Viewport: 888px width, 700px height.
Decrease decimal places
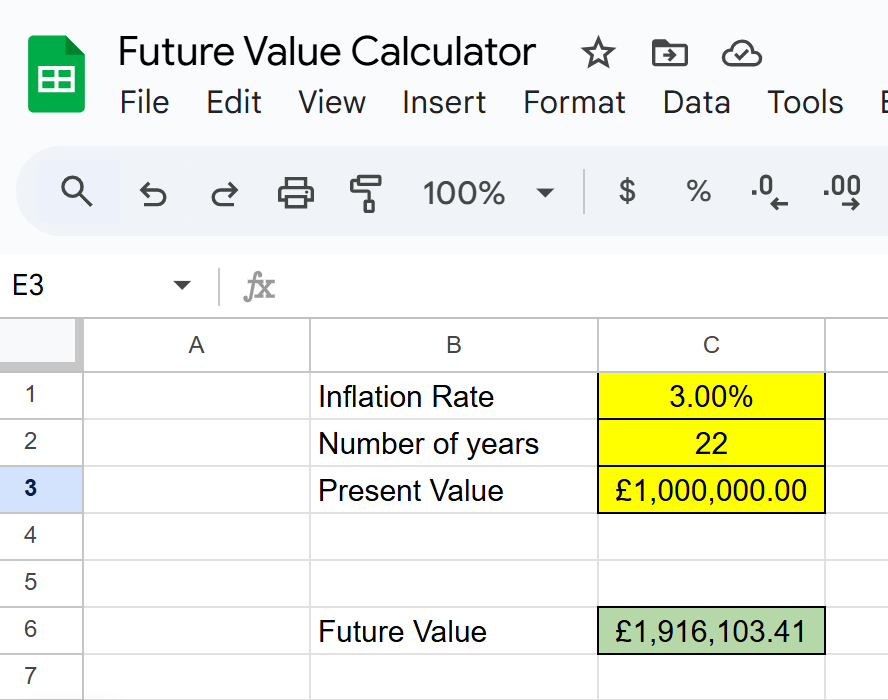click(769, 191)
